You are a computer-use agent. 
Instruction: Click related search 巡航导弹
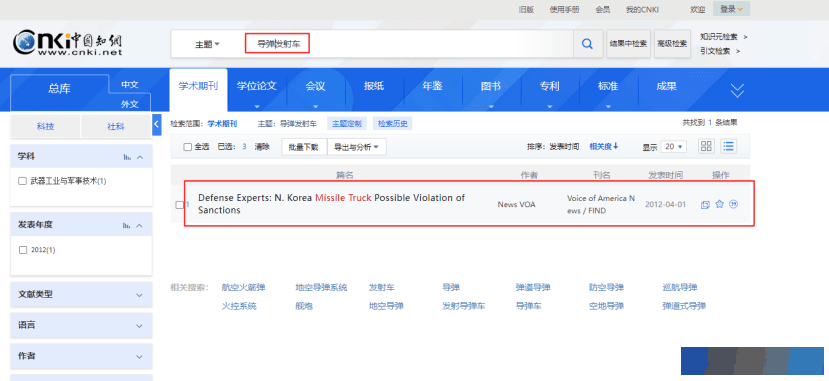pos(679,287)
